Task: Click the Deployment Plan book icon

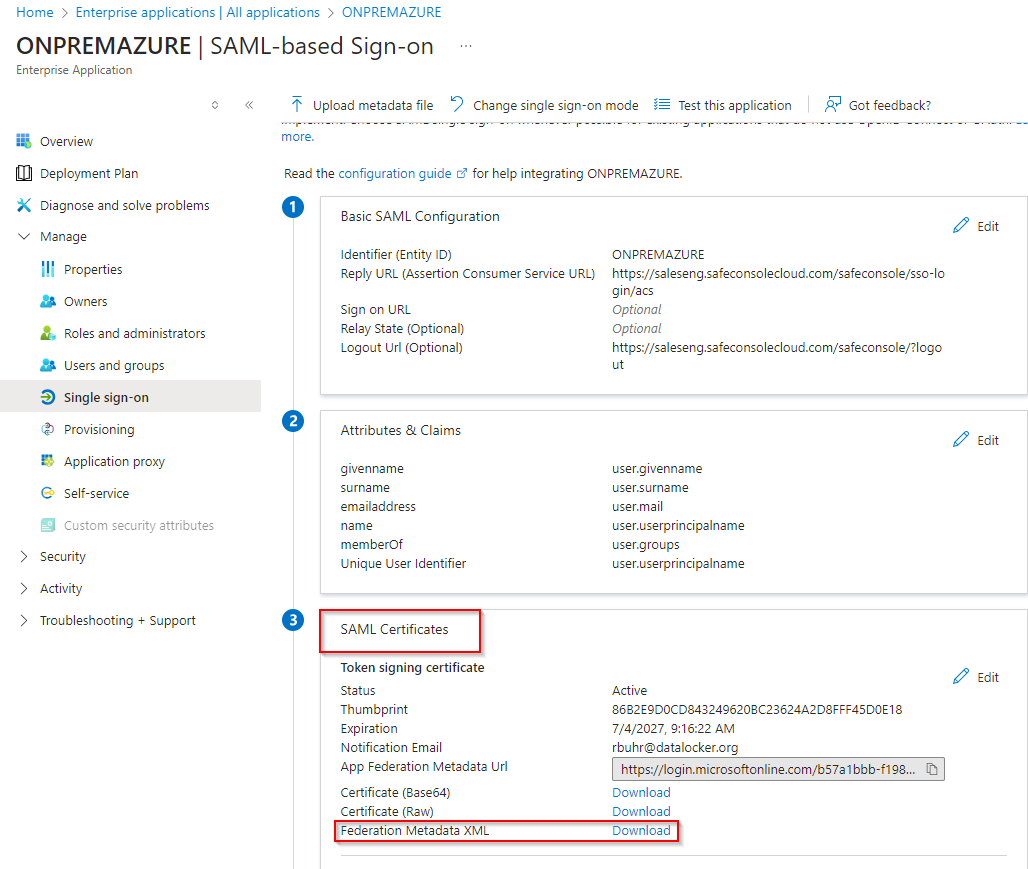Action: pos(24,173)
